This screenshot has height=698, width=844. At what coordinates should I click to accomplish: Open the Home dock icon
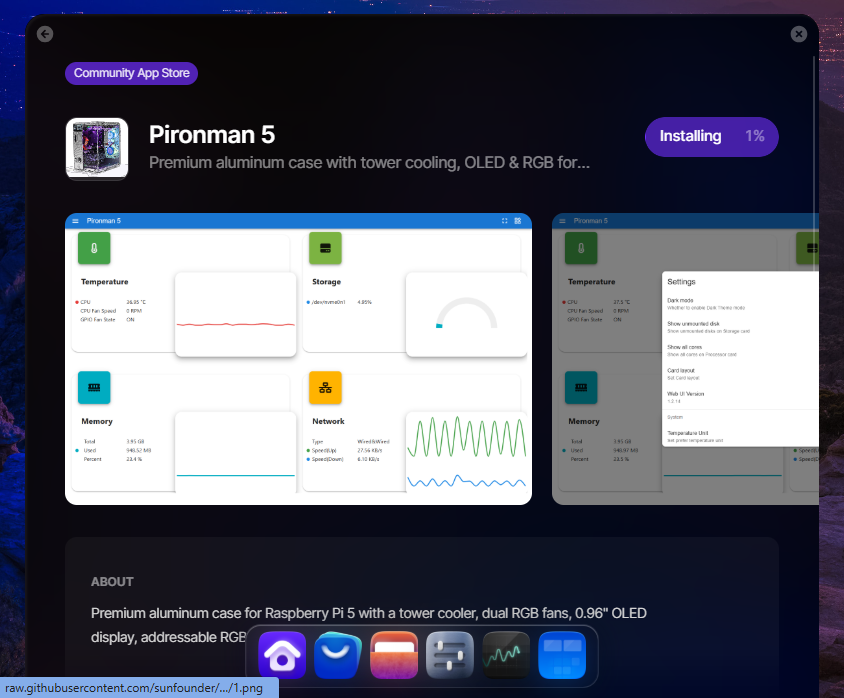[282, 655]
